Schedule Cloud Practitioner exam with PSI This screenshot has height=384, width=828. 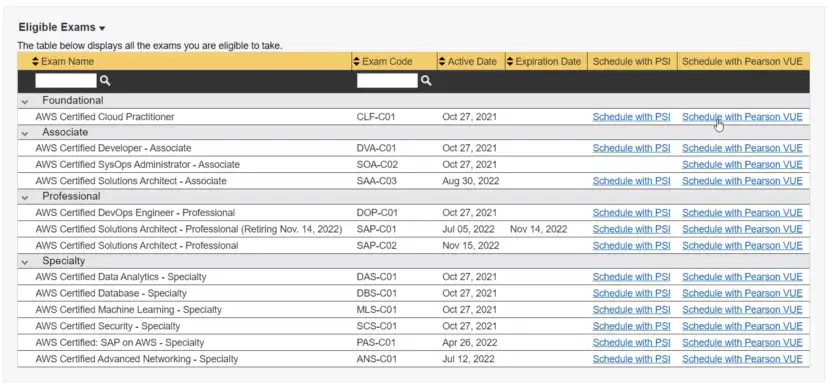[x=631, y=117]
